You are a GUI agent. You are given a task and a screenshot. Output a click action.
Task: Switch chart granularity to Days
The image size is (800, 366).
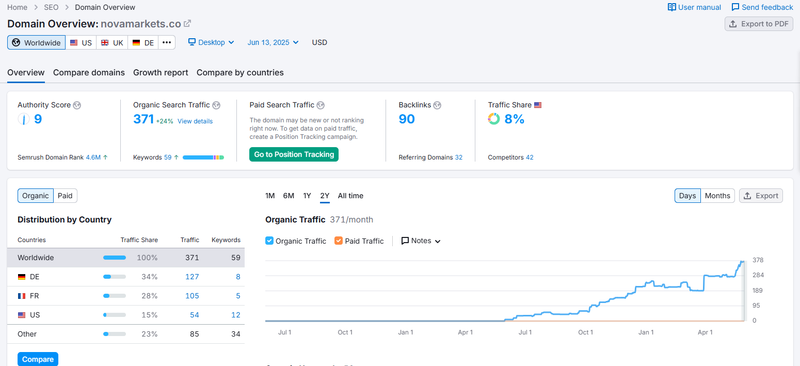tap(687, 196)
